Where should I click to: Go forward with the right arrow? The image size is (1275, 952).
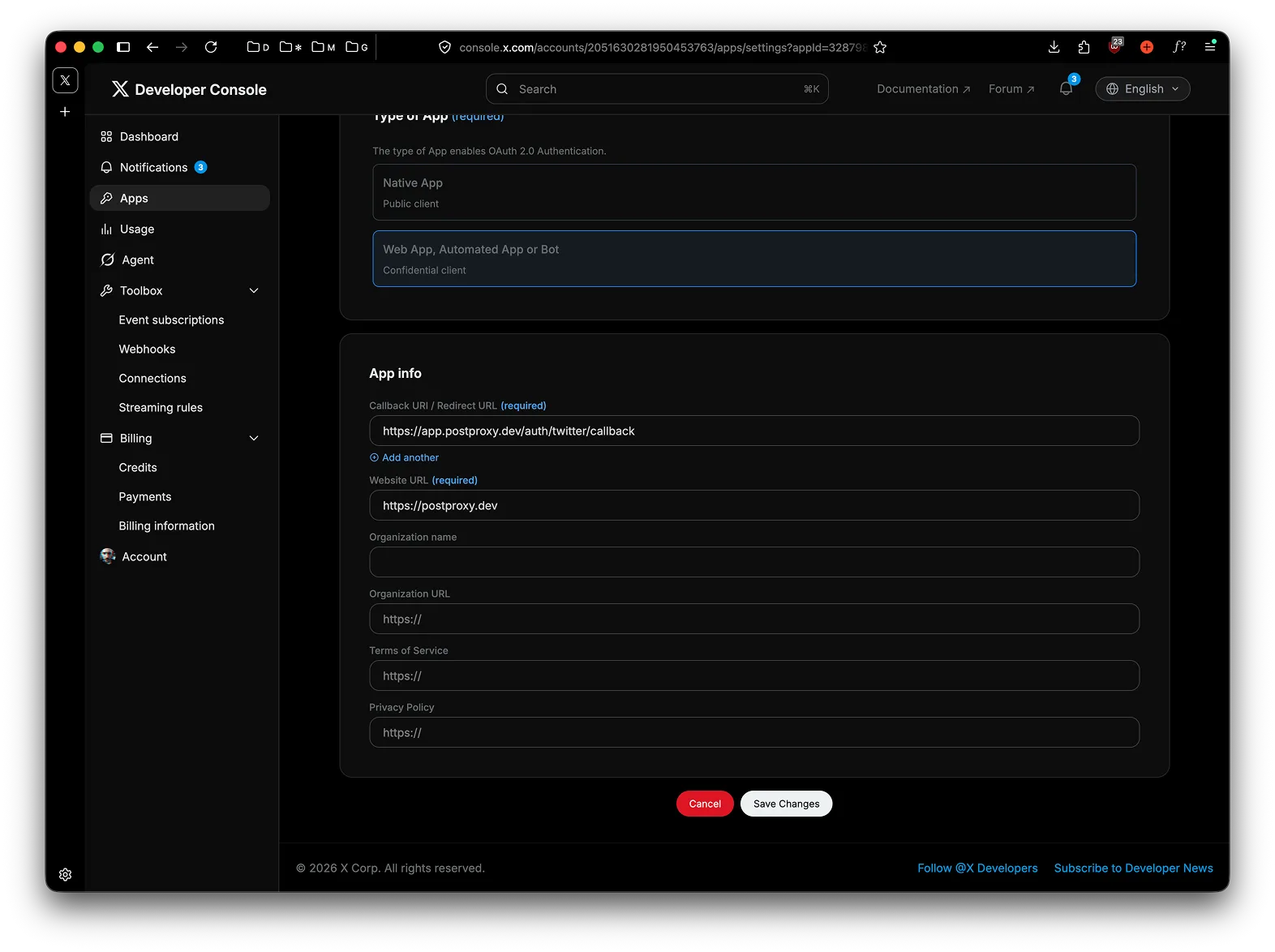[x=182, y=47]
